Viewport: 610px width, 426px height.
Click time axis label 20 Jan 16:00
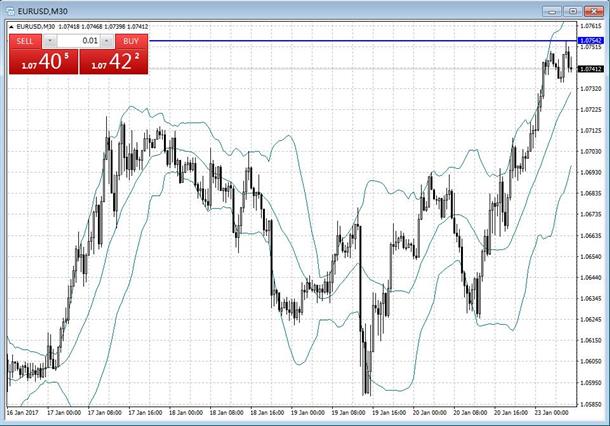(511, 412)
